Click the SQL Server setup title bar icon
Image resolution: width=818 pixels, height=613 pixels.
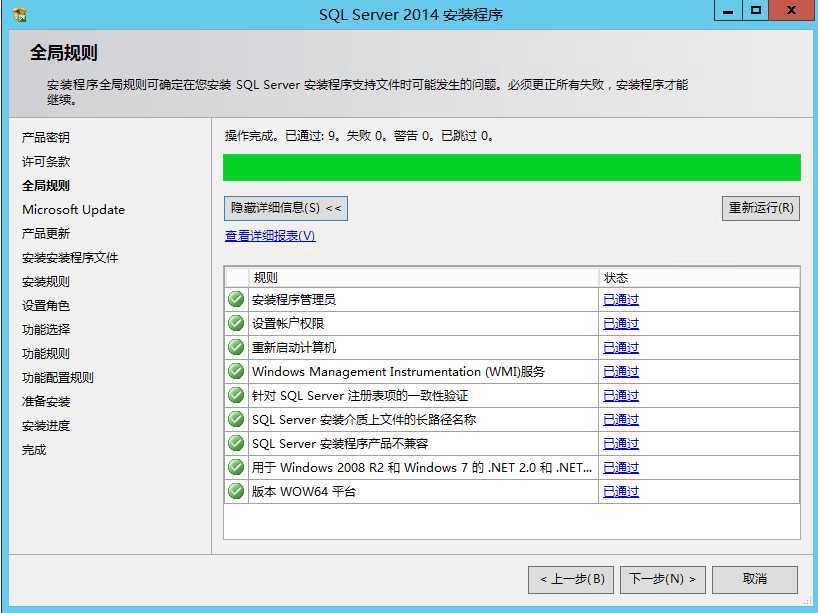[x=19, y=14]
